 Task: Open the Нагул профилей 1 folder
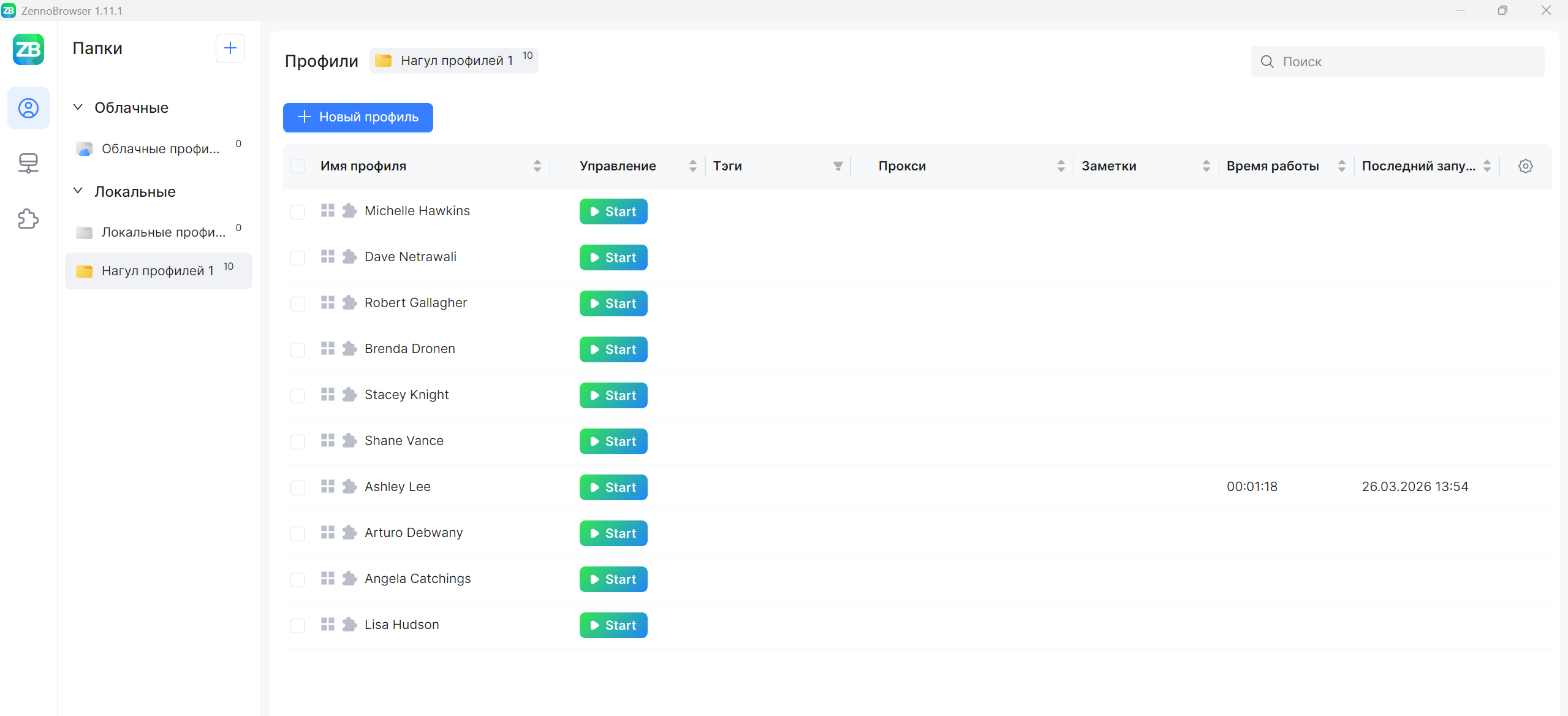pyautogui.click(x=157, y=271)
